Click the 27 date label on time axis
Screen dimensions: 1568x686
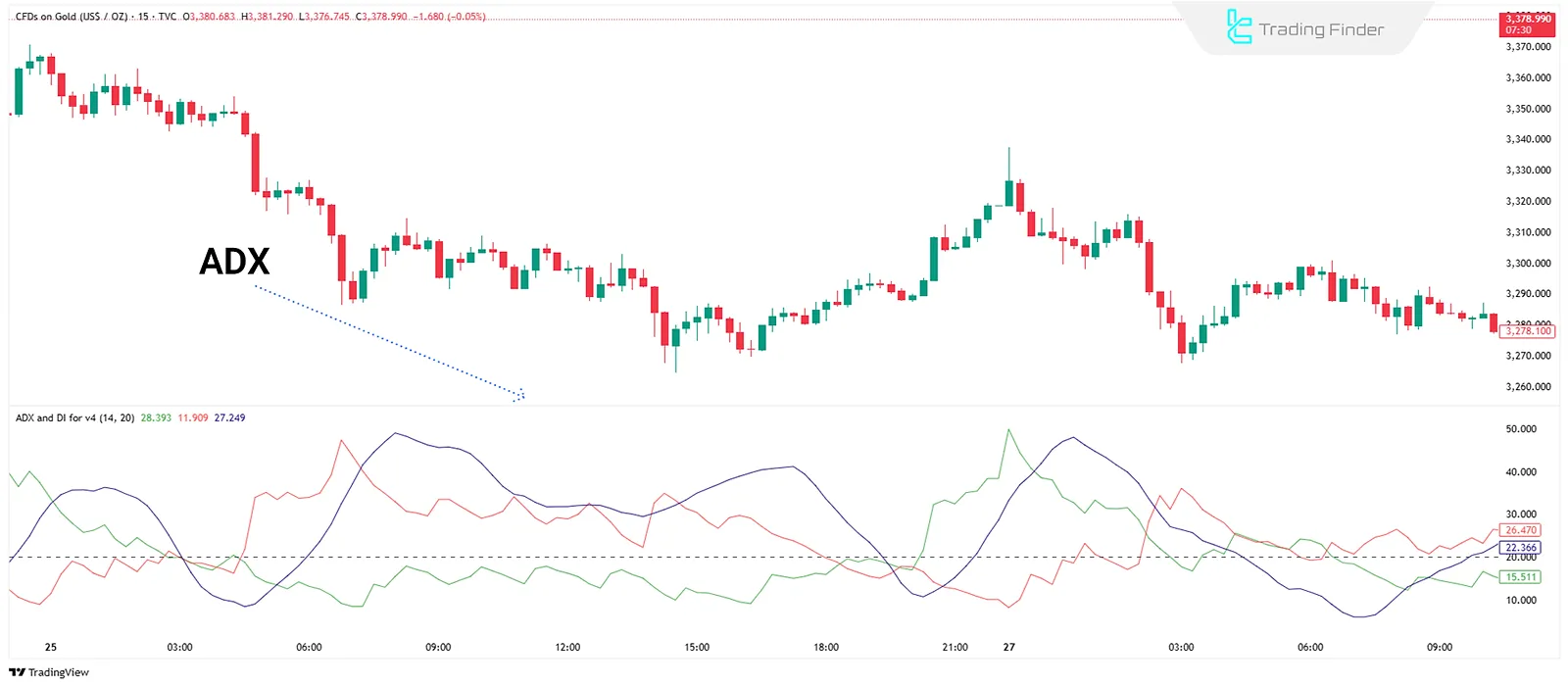(1008, 648)
